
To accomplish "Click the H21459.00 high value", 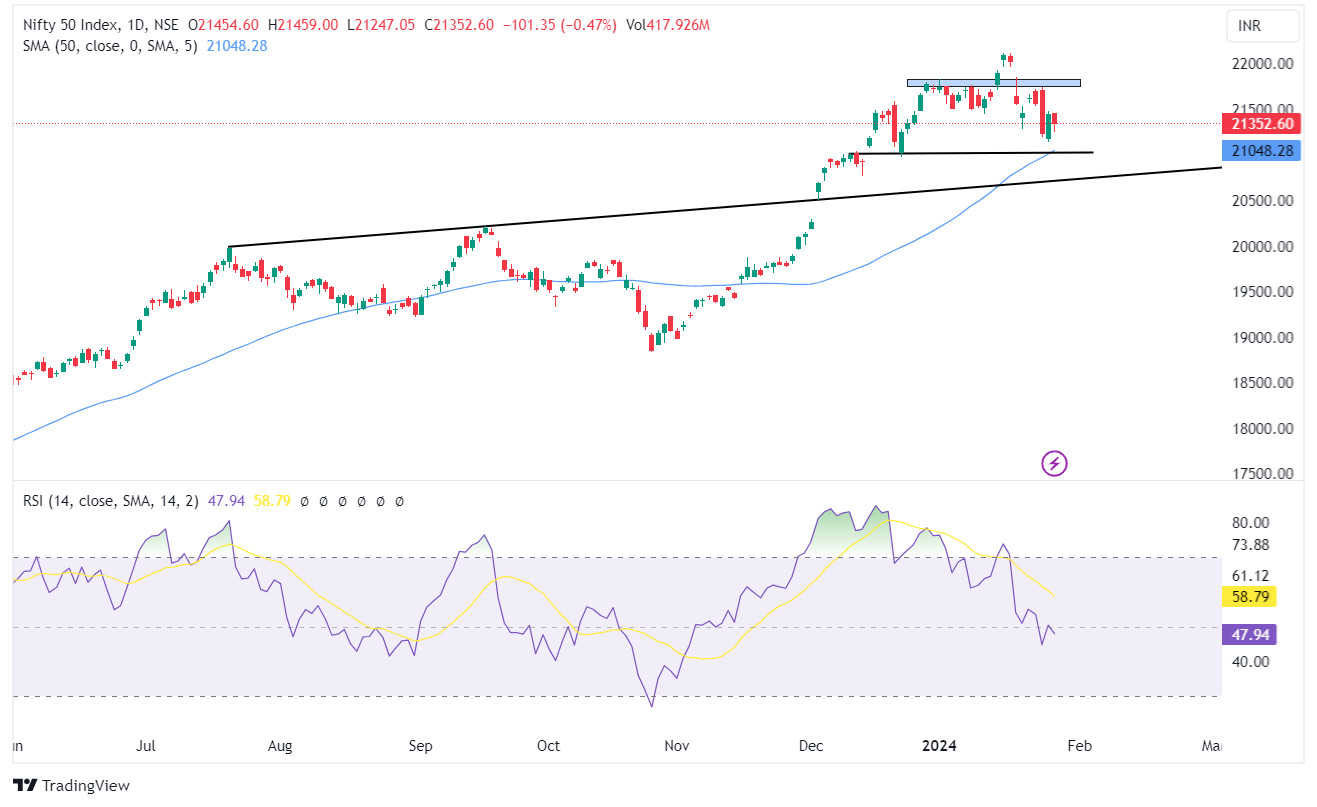I will [x=303, y=25].
